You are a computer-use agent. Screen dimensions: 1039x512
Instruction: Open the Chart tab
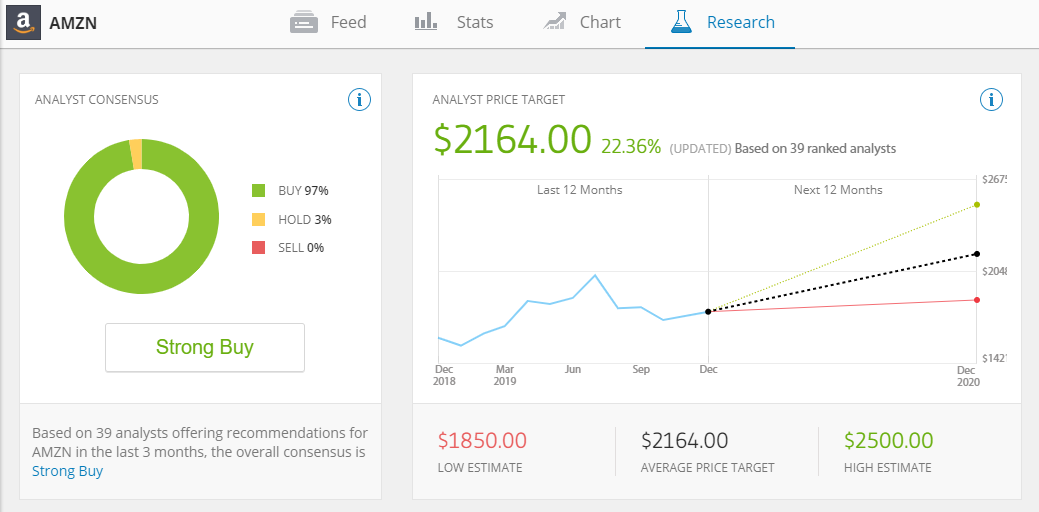point(582,23)
